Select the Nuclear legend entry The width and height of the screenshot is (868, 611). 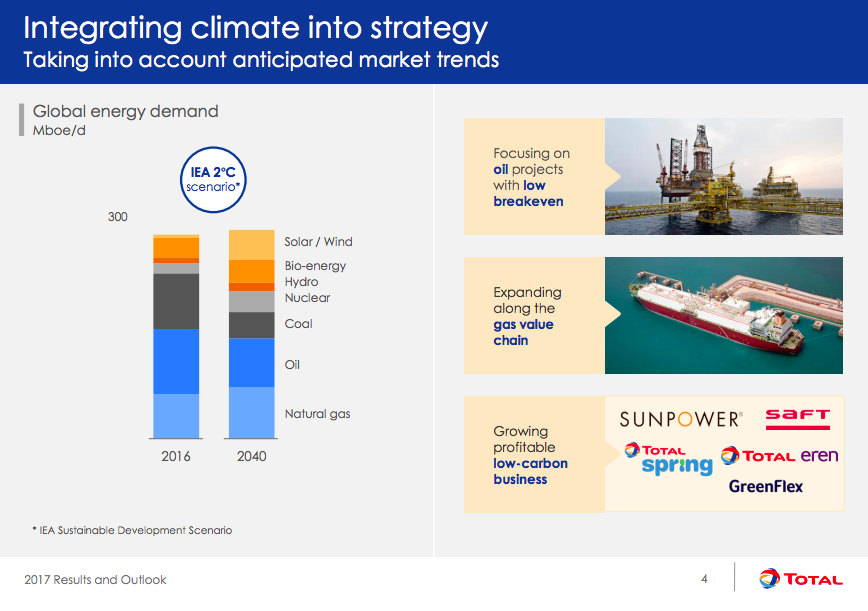(306, 298)
